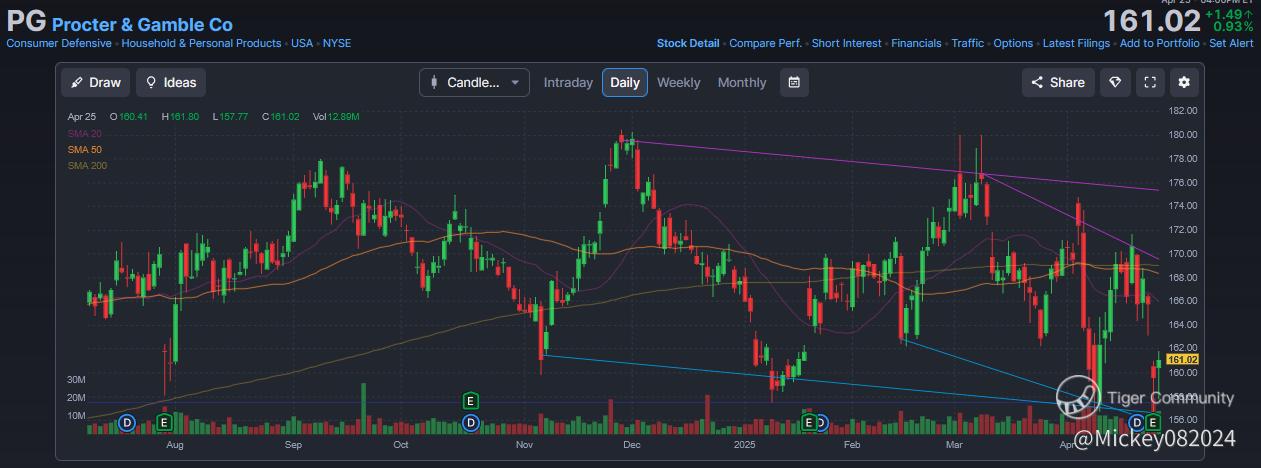Select the Daily timeframe
The width and height of the screenshot is (1261, 468).
click(x=625, y=82)
